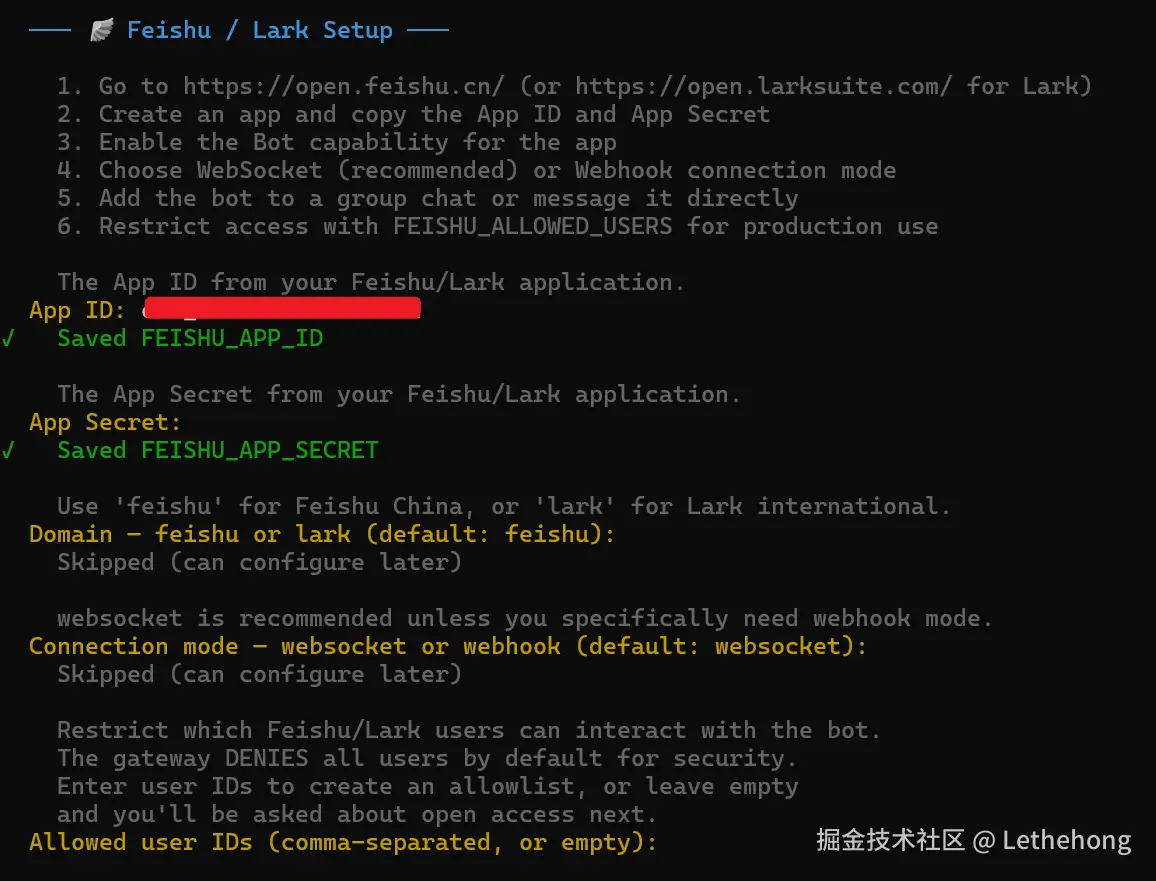This screenshot has width=1156, height=881.
Task: Click the Domain feishu or lark prompt
Action: point(322,534)
